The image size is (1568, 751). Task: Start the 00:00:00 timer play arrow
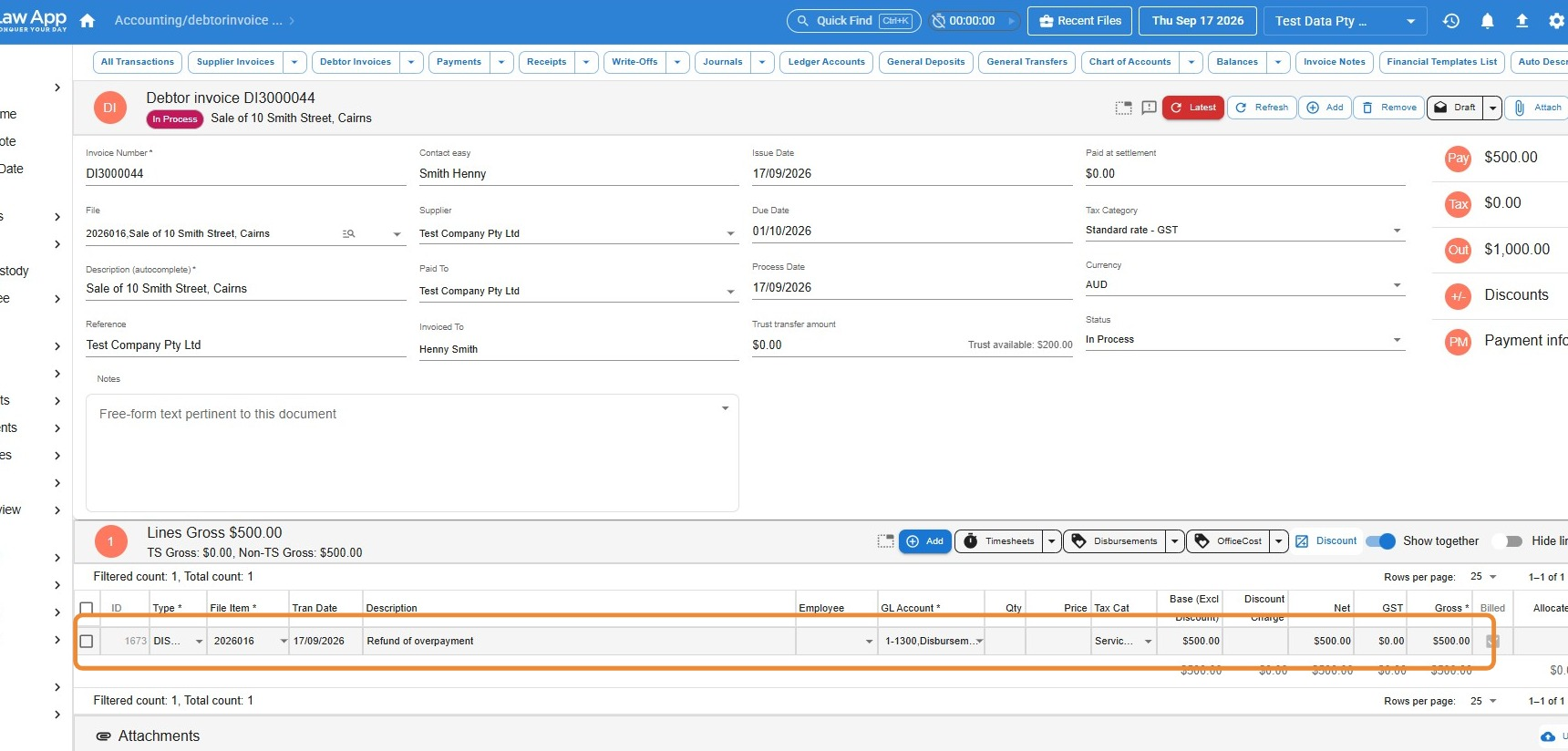tap(1010, 21)
